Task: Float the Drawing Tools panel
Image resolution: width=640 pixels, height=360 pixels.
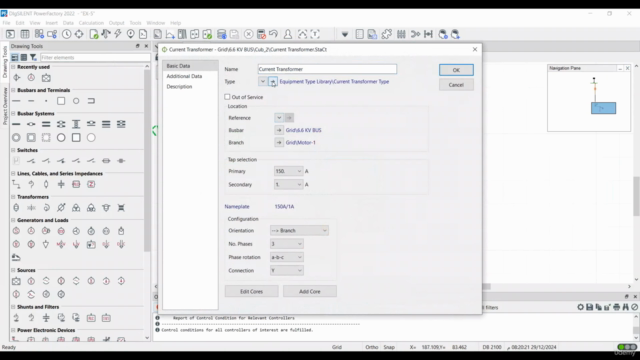Action: [138, 46]
